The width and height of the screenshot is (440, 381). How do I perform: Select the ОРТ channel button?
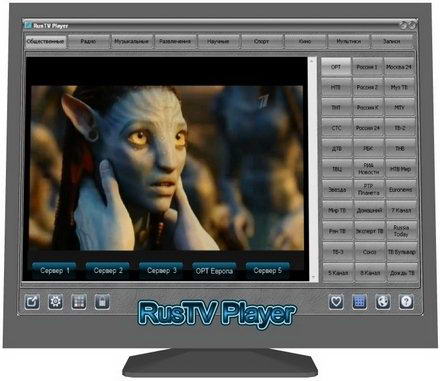[x=336, y=67]
